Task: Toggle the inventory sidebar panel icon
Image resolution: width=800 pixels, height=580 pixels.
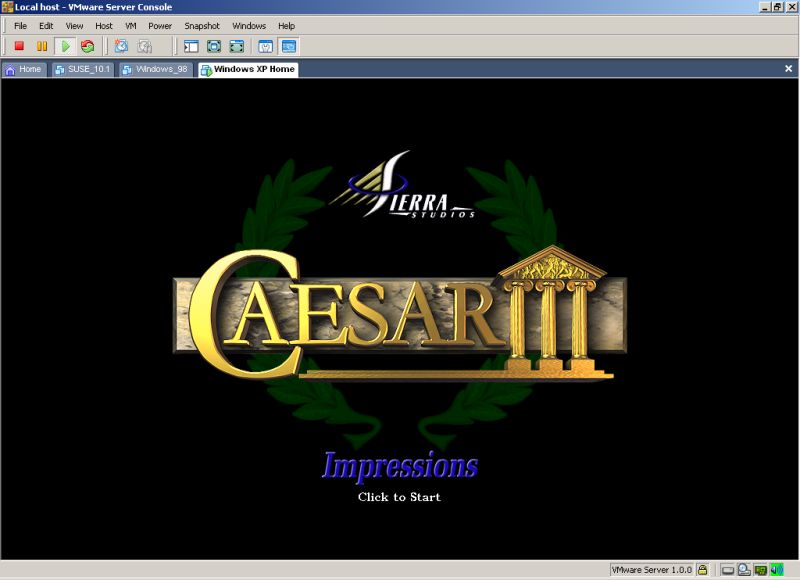Action: [x=191, y=46]
